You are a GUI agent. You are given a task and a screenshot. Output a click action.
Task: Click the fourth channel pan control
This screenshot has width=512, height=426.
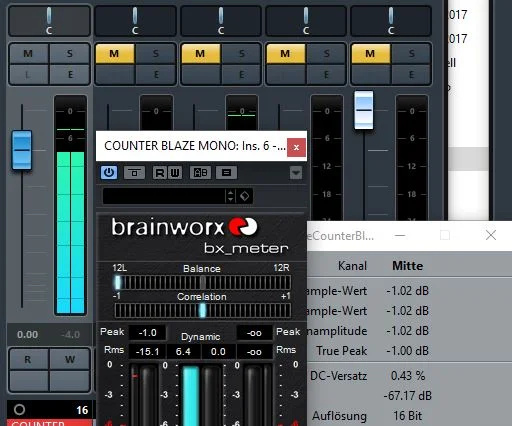tap(306, 21)
